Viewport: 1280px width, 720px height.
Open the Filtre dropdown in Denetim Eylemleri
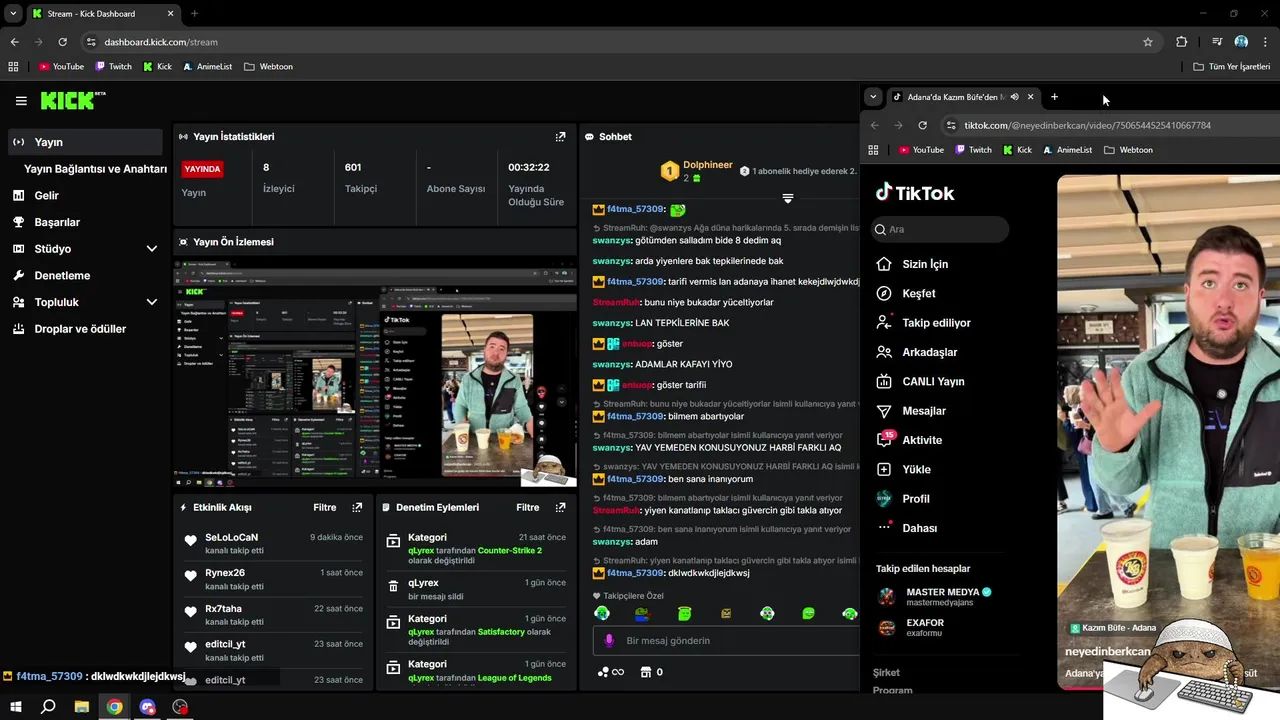pyautogui.click(x=528, y=507)
